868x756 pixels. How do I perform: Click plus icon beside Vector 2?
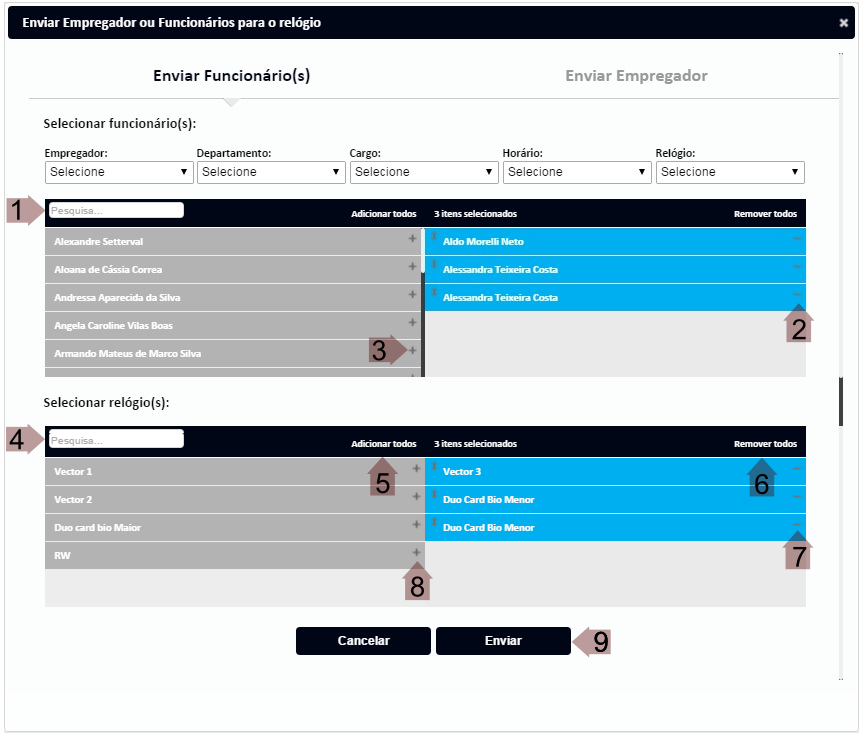pos(416,496)
